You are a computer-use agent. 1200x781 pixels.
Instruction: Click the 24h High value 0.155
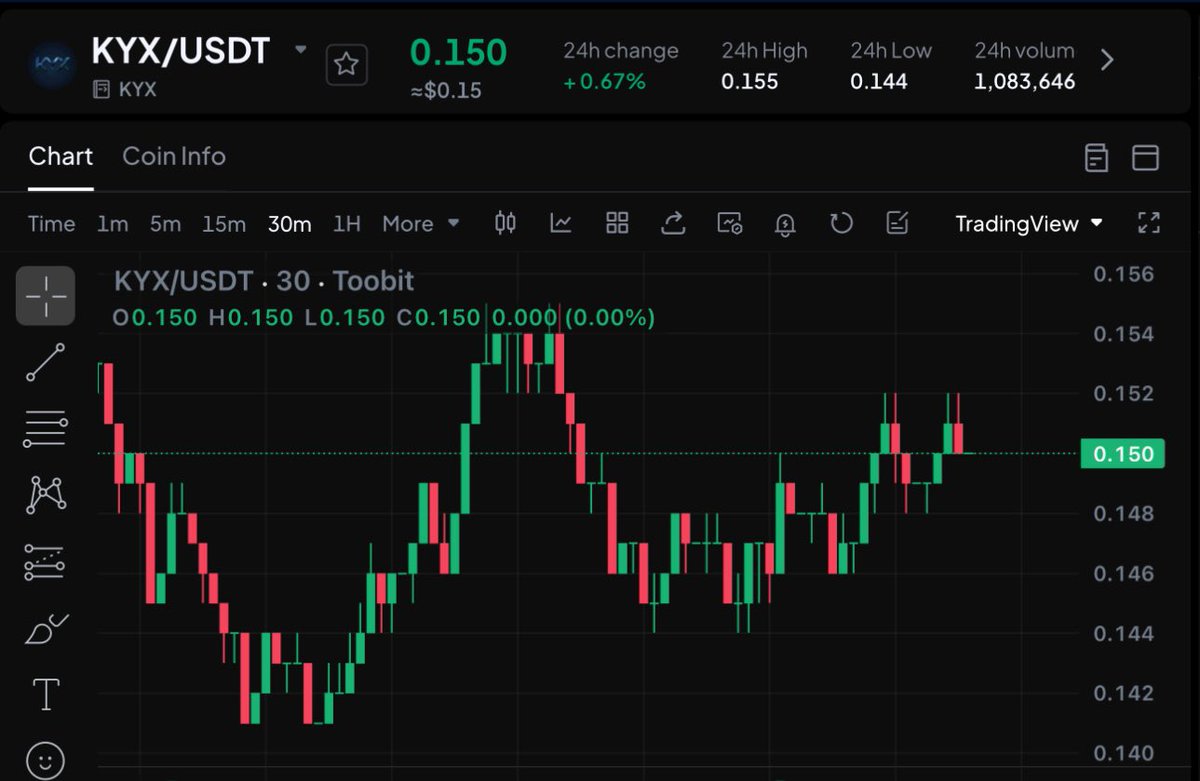[750, 82]
